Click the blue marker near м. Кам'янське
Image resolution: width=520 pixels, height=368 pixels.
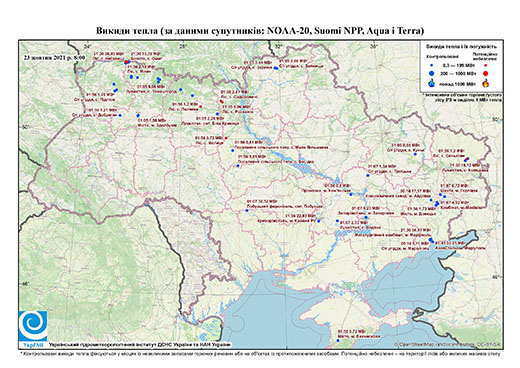tap(351, 194)
